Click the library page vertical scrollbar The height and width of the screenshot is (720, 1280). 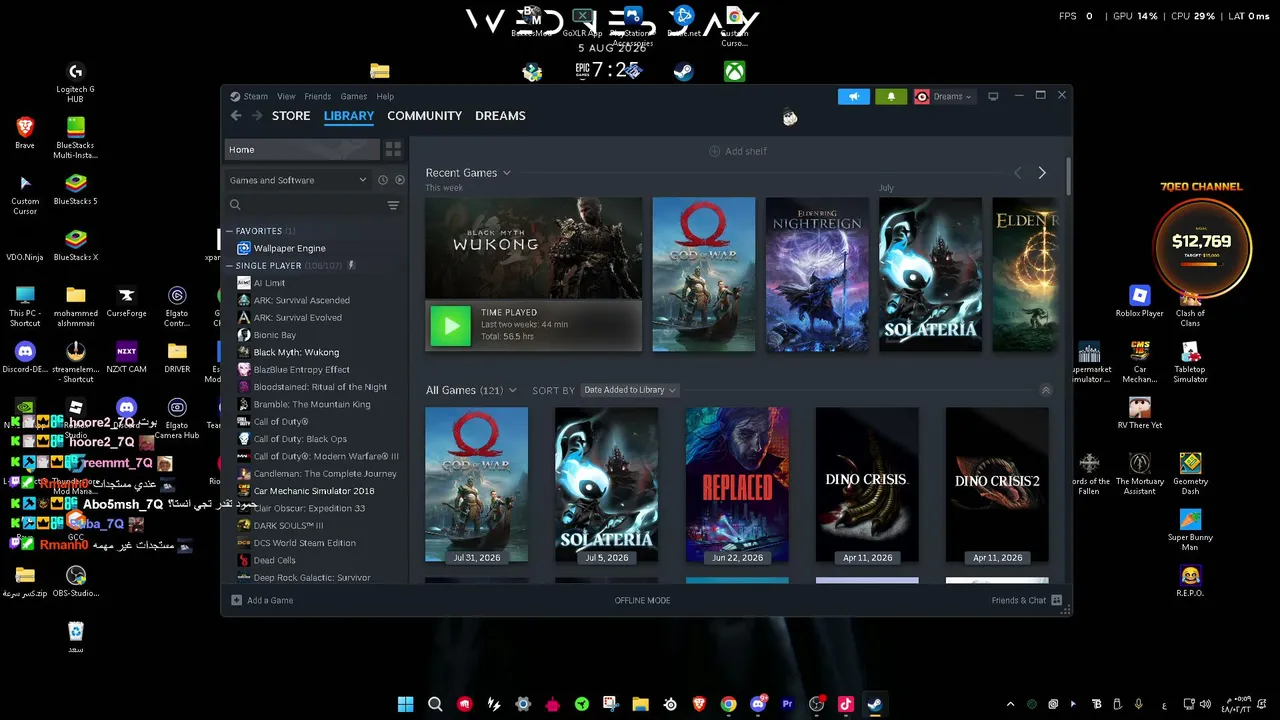[1068, 177]
